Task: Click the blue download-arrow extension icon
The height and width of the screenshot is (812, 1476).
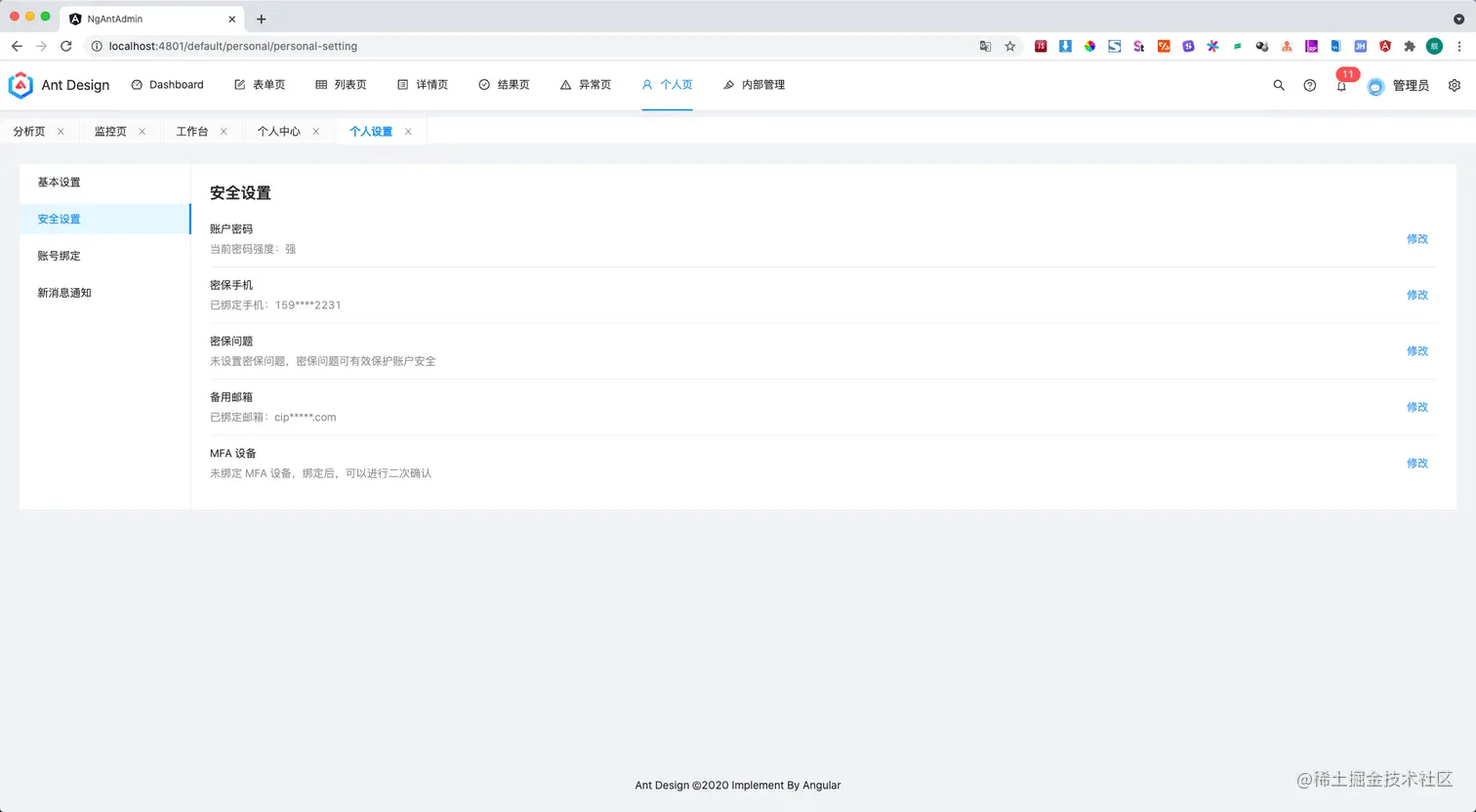Action: pyautogui.click(x=1065, y=46)
